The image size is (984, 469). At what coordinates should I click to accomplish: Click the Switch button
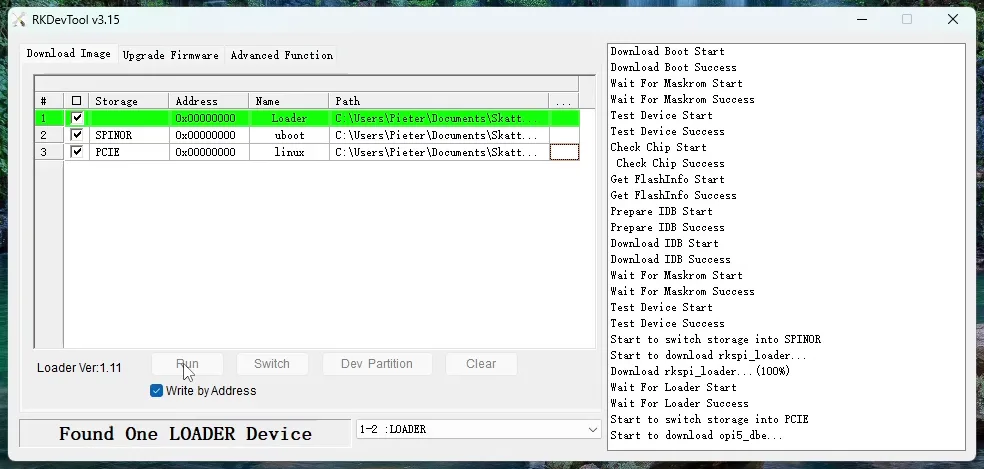point(271,364)
